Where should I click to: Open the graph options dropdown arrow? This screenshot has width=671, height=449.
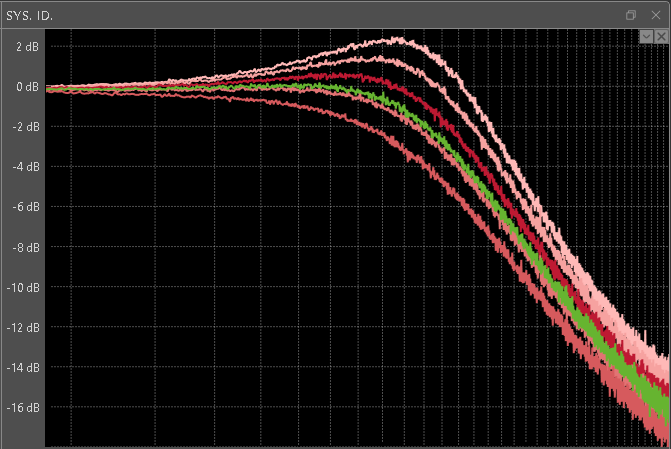click(x=646, y=37)
